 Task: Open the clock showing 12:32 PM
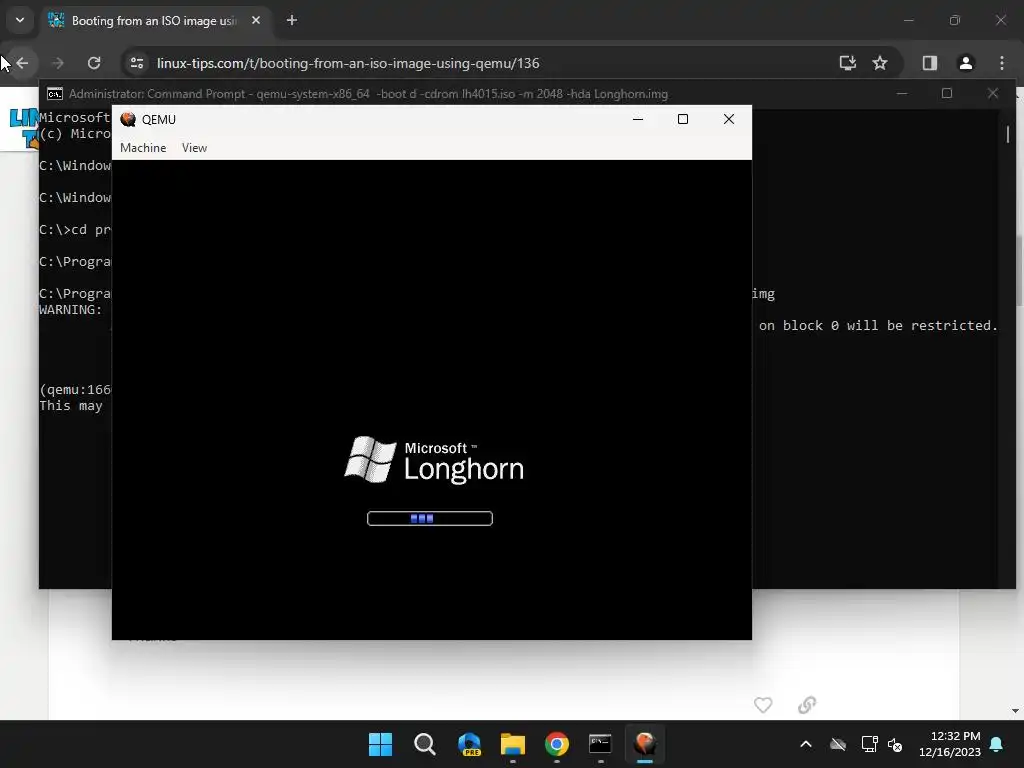(x=950, y=744)
